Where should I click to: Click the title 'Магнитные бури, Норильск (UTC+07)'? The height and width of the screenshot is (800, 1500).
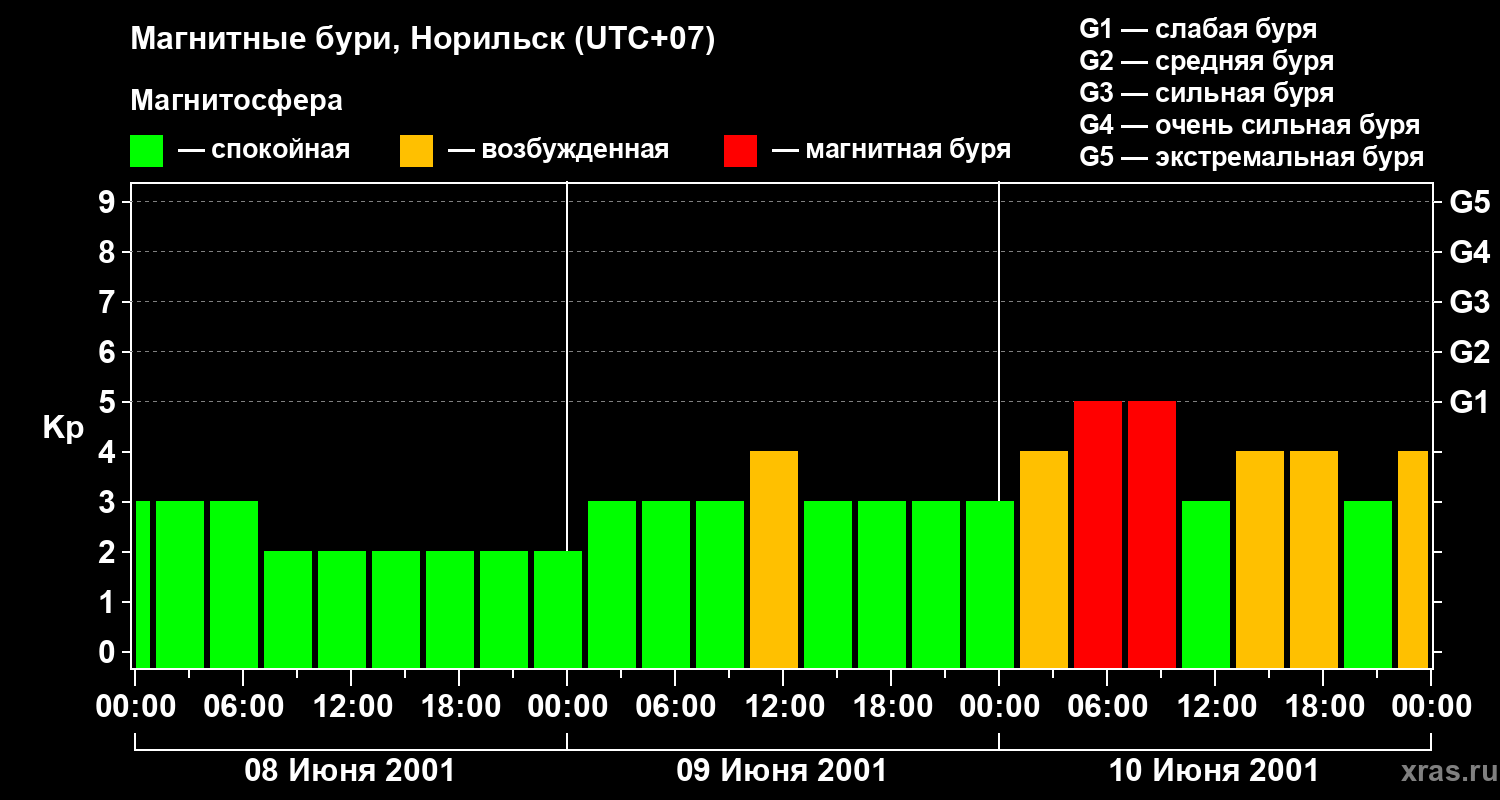tap(423, 40)
